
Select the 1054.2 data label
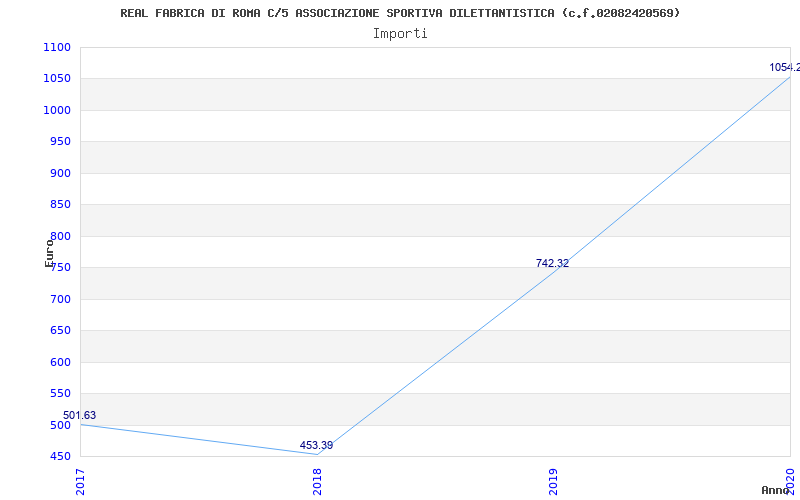point(785,67)
